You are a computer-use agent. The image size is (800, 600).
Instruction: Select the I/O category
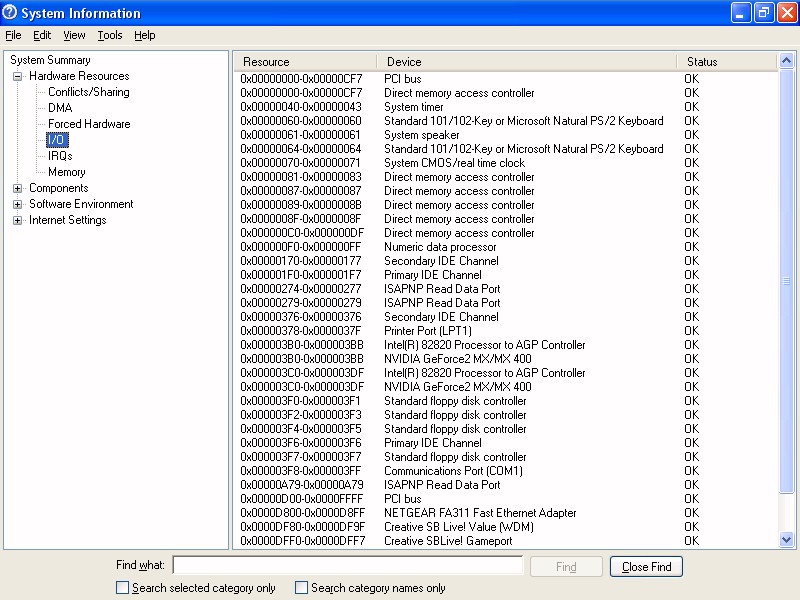(x=57, y=140)
